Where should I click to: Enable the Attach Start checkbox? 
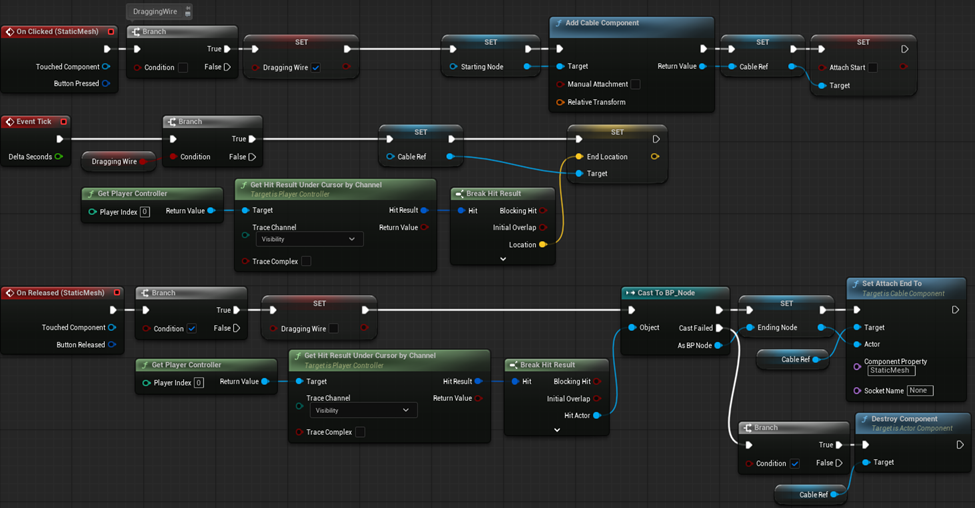coord(873,67)
